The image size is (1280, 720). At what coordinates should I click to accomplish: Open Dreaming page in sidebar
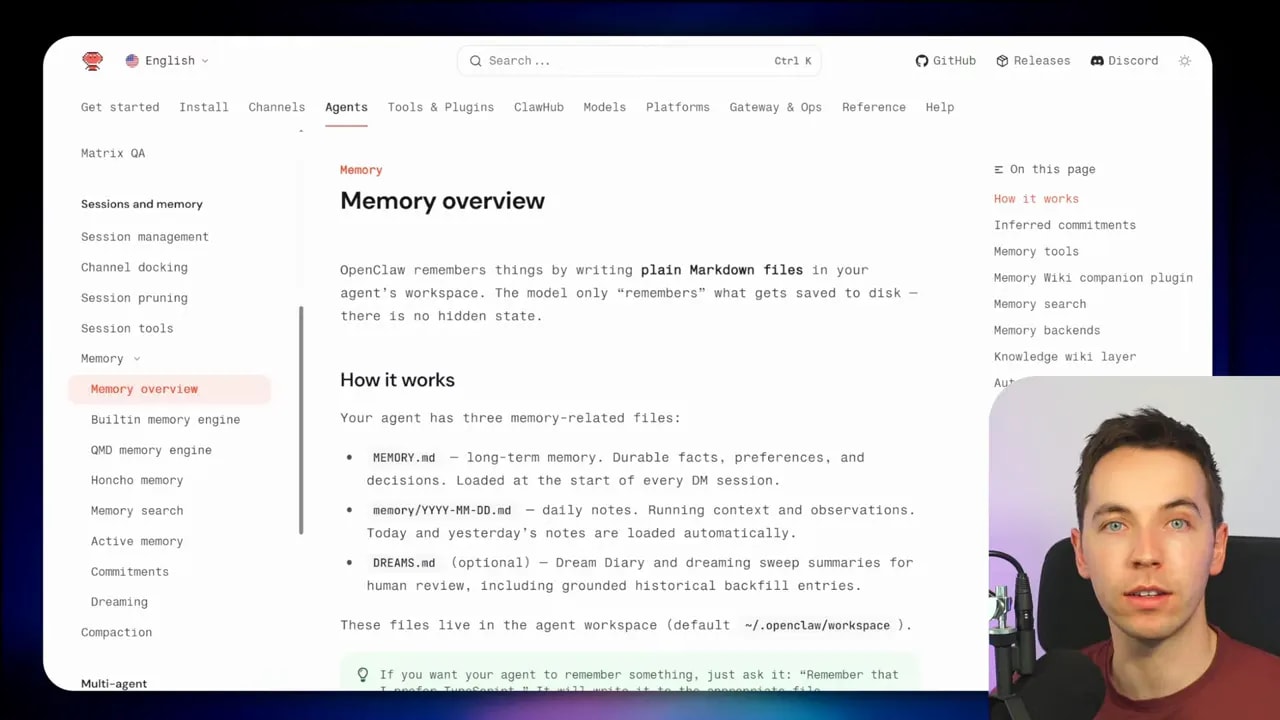point(119,602)
